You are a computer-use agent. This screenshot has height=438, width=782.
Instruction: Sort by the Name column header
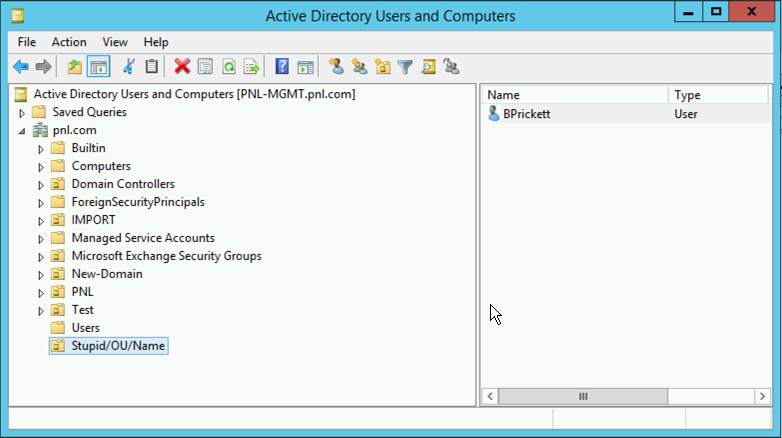pyautogui.click(x=575, y=95)
